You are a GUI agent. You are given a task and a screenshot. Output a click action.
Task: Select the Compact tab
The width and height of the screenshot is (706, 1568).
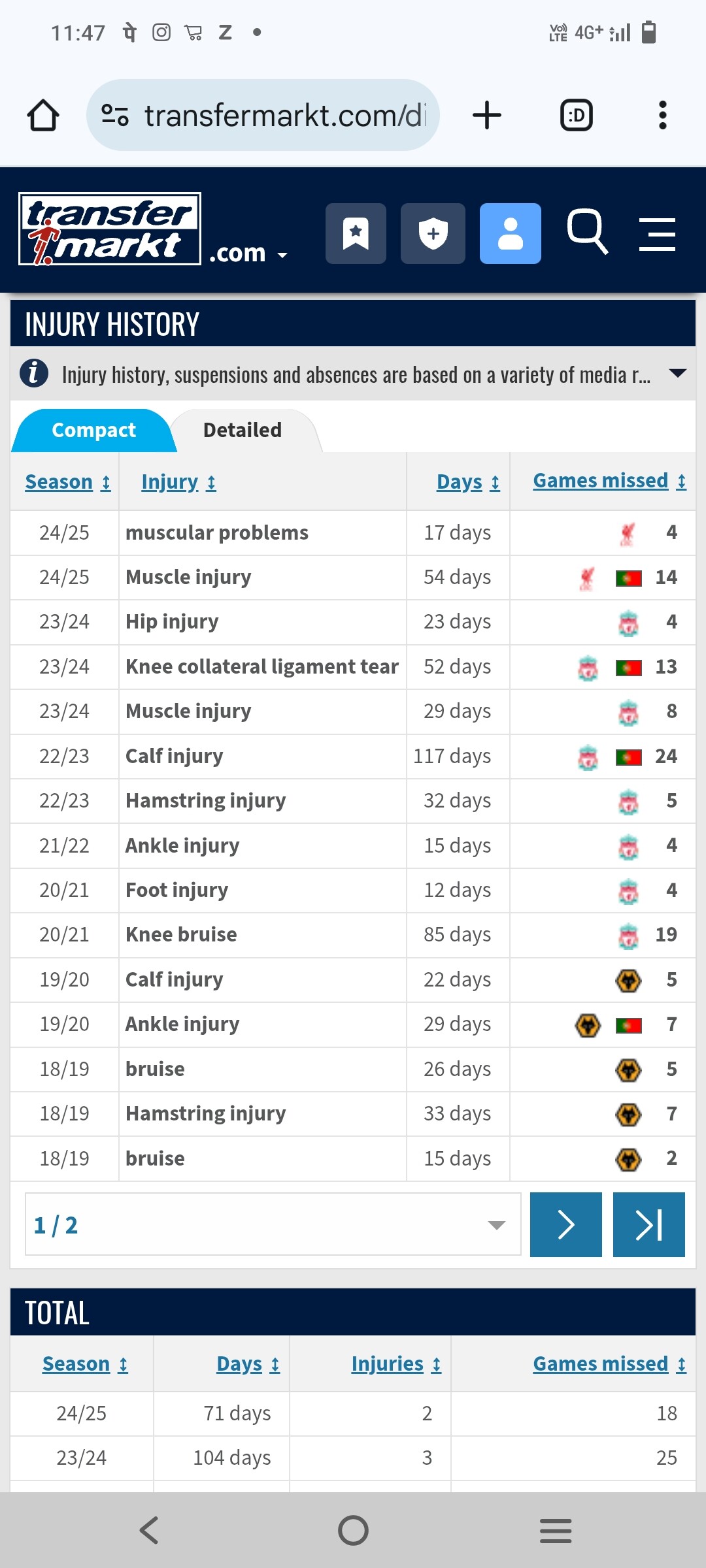point(93,430)
